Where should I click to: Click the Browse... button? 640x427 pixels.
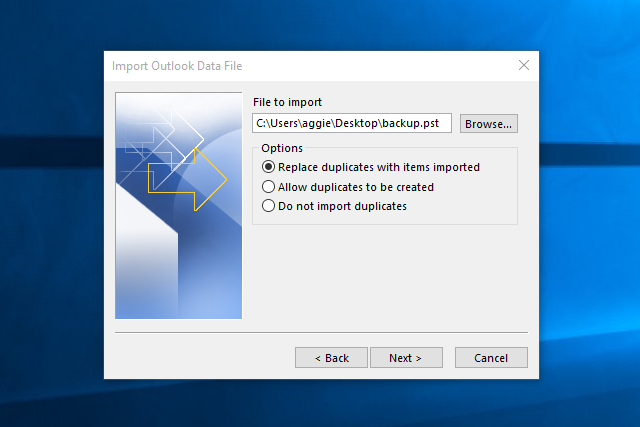(x=489, y=124)
